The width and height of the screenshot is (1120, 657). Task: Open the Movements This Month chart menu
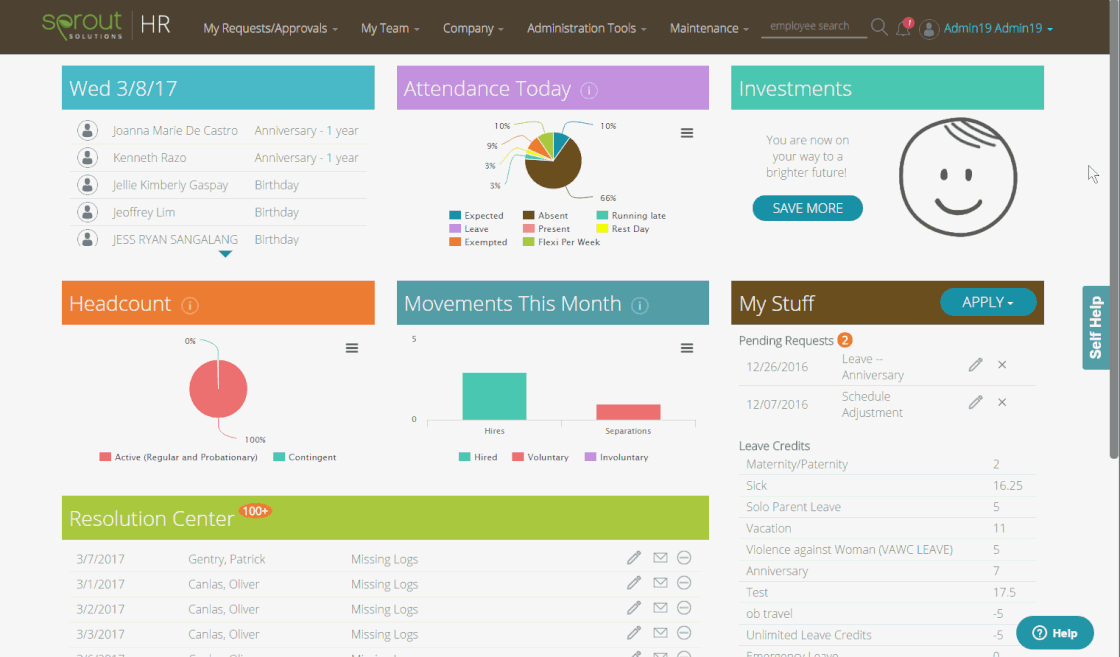(x=687, y=347)
